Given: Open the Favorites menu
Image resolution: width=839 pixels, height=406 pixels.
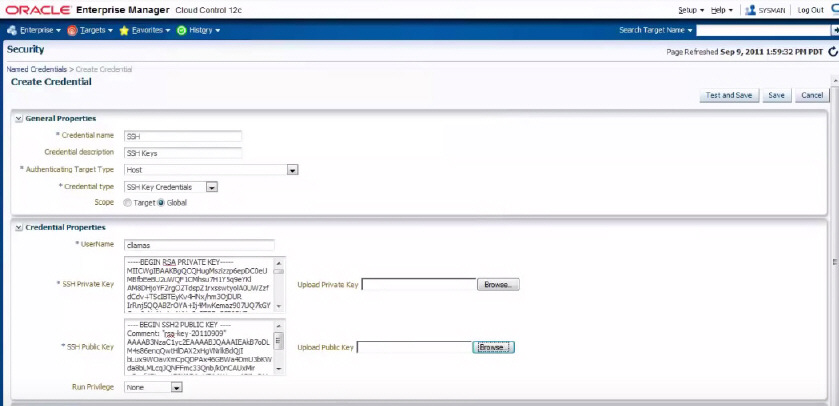Looking at the screenshot, I should (x=151, y=30).
